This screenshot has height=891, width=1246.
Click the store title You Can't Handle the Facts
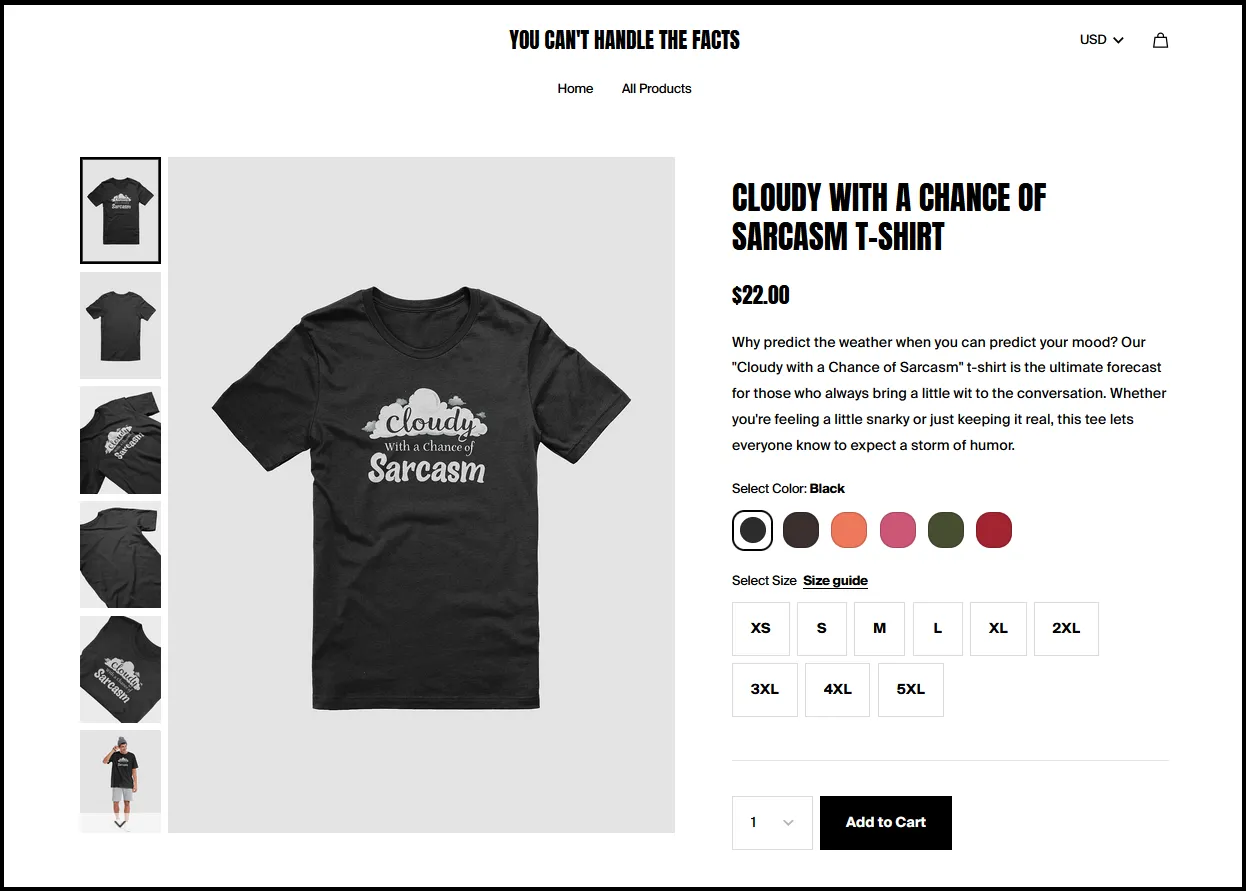(x=625, y=40)
